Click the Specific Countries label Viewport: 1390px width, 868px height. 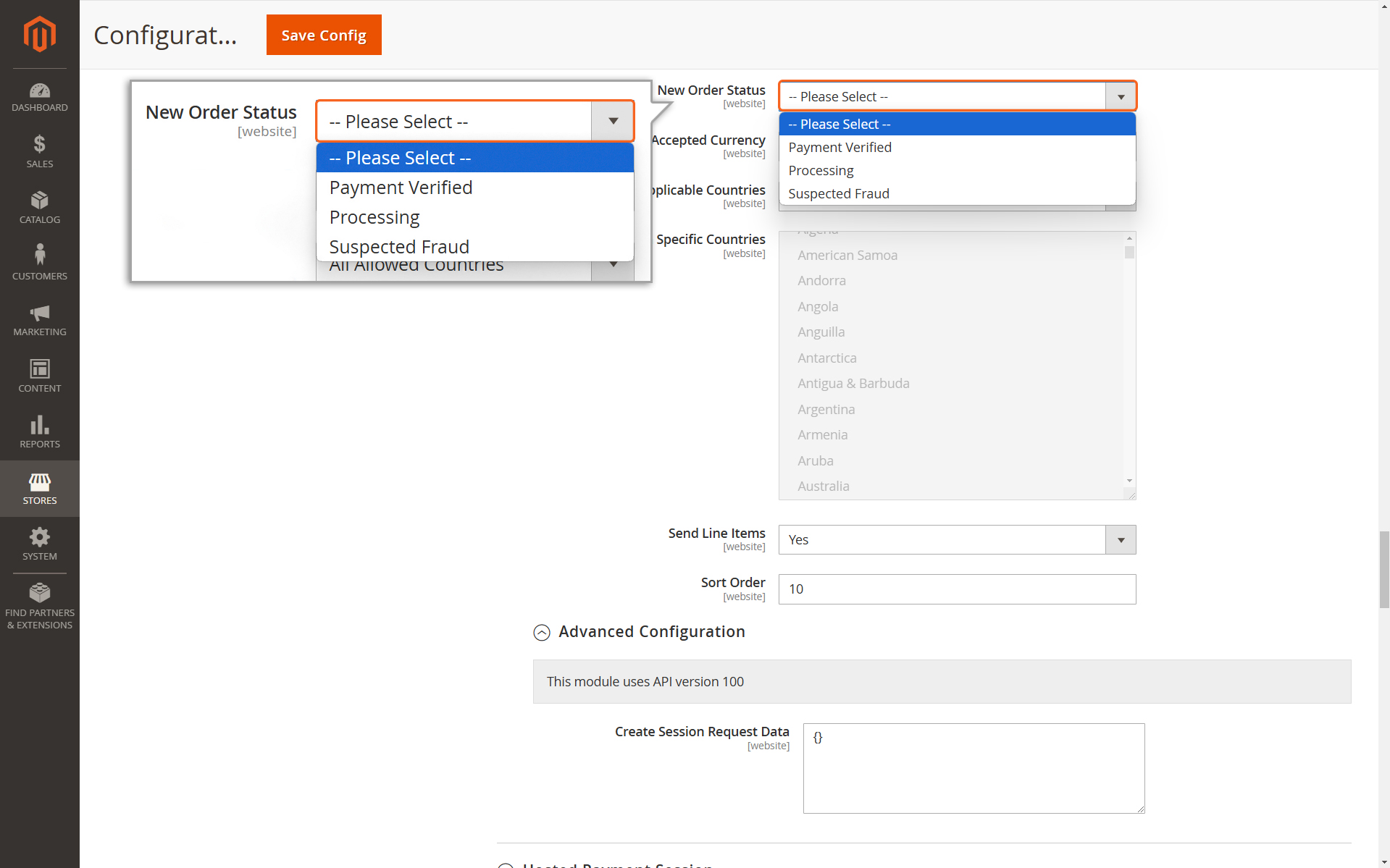pos(711,240)
